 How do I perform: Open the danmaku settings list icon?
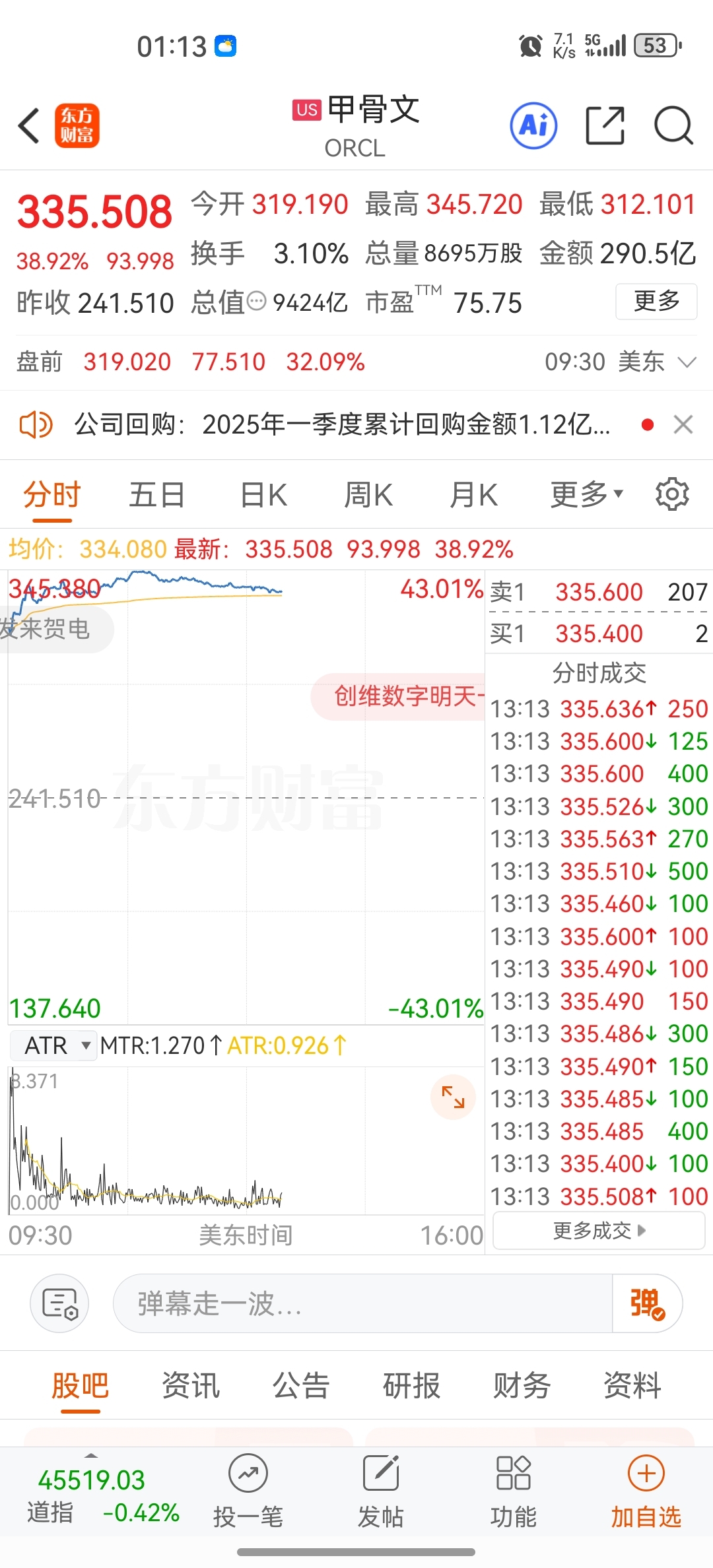tap(59, 1303)
